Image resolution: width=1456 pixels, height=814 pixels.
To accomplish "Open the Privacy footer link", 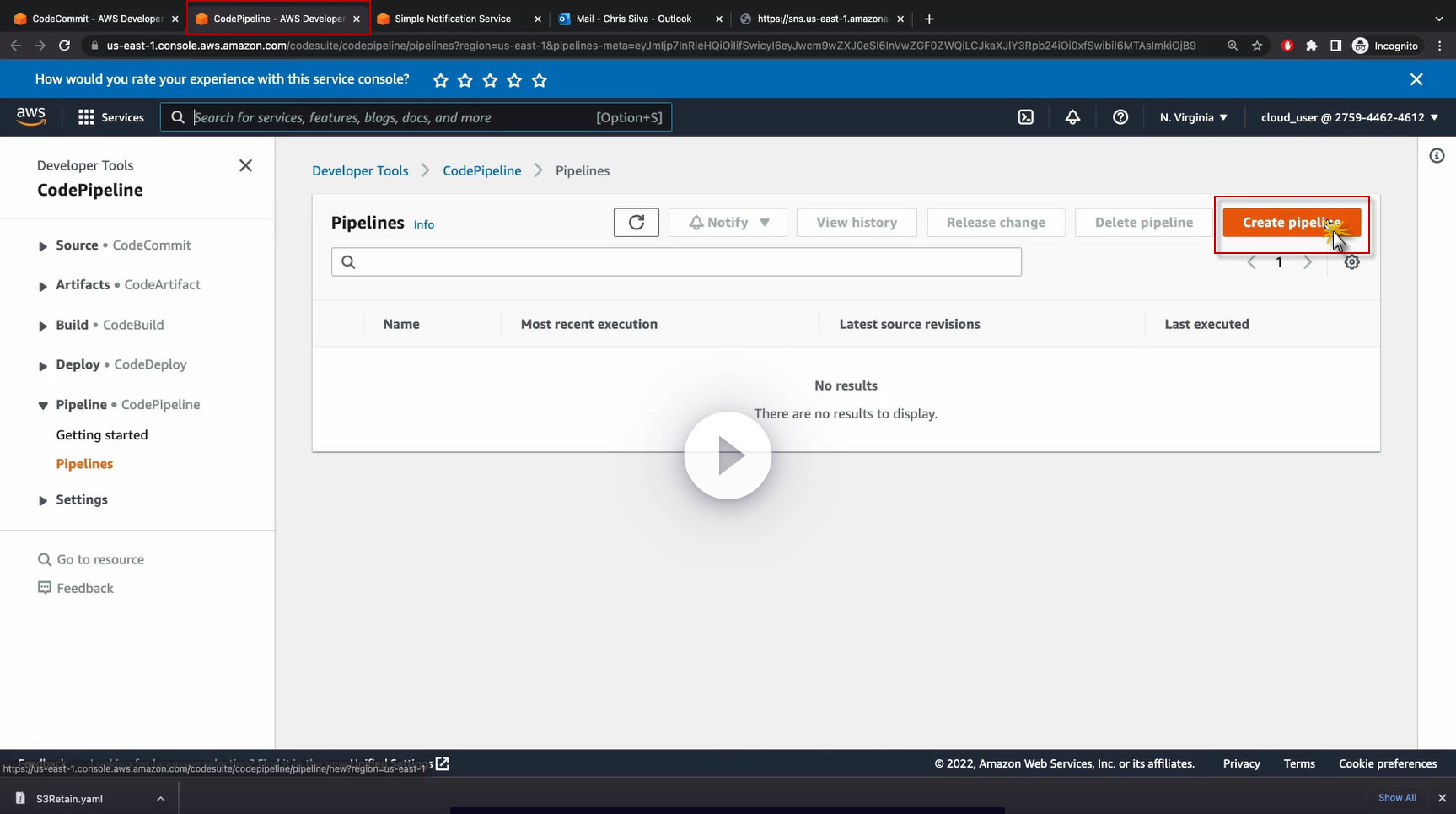I will tap(1242, 763).
